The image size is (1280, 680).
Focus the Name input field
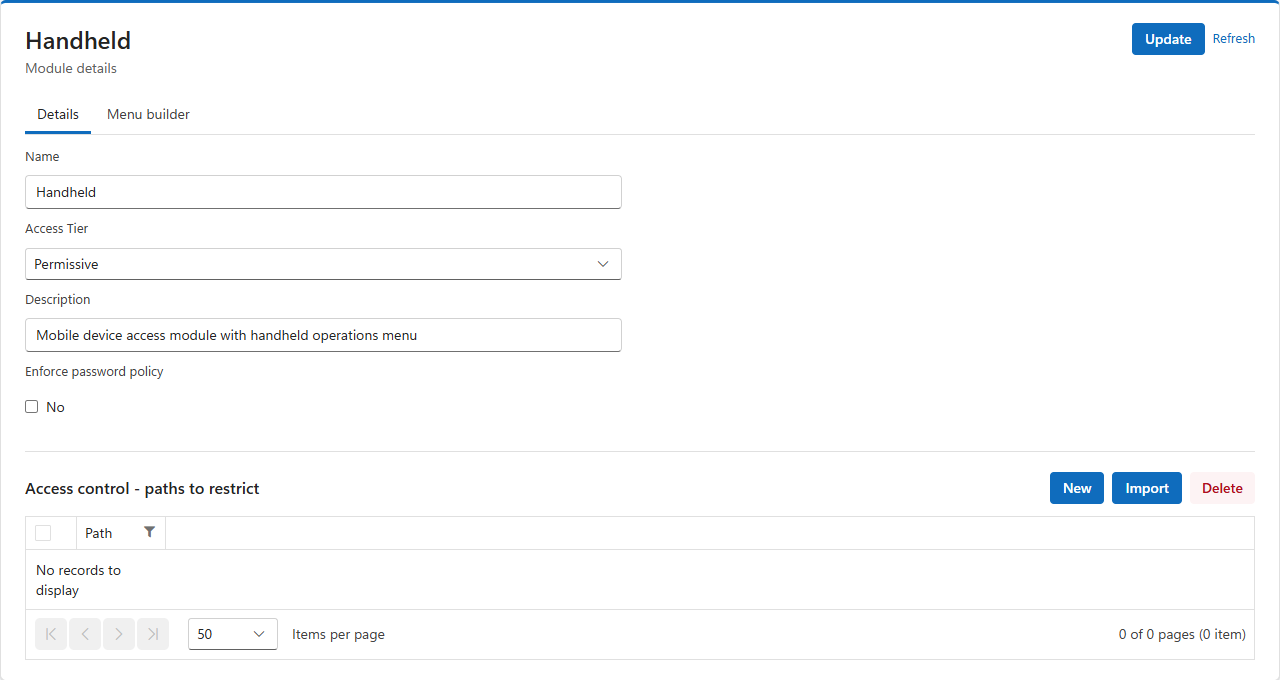click(323, 192)
